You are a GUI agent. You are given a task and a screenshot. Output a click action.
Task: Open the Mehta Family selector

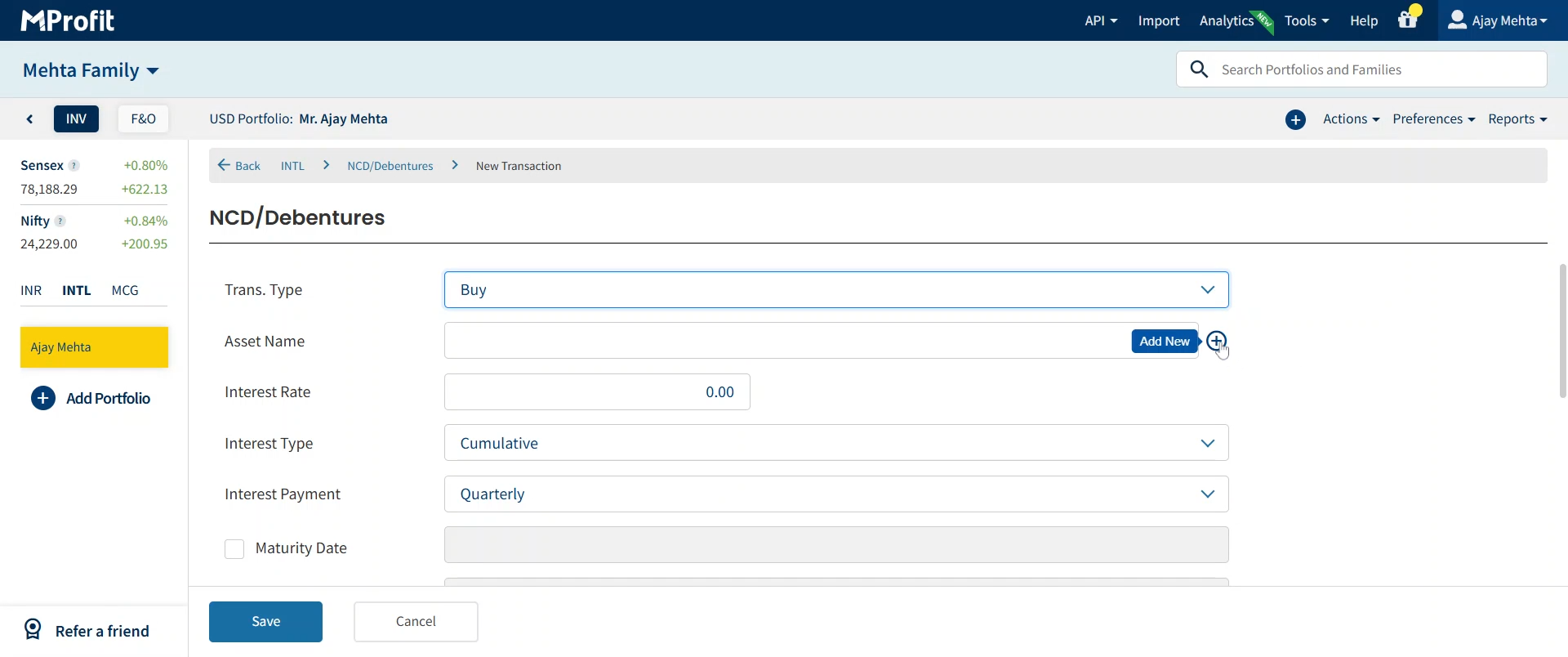pos(91,70)
